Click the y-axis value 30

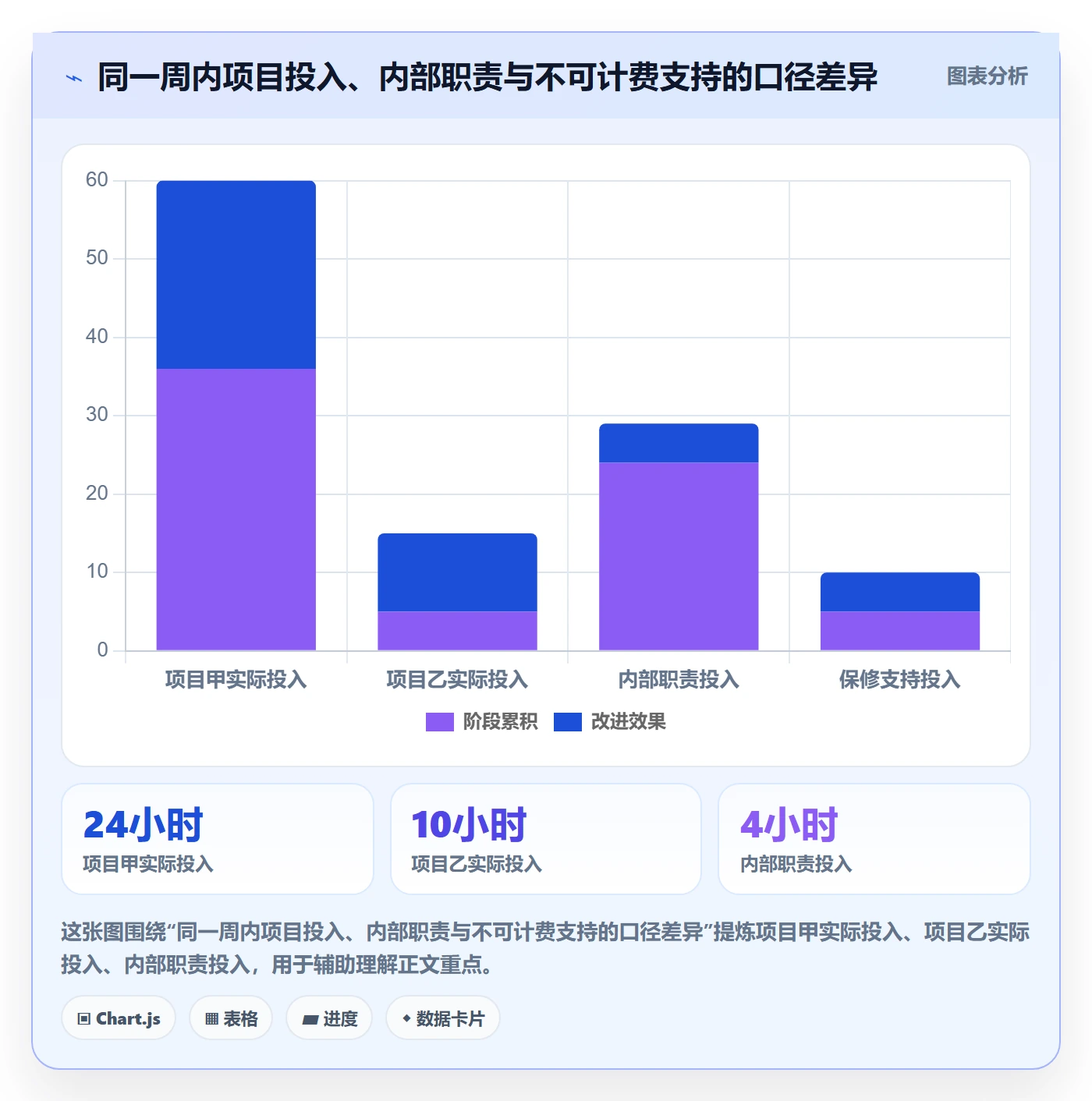pos(97,415)
